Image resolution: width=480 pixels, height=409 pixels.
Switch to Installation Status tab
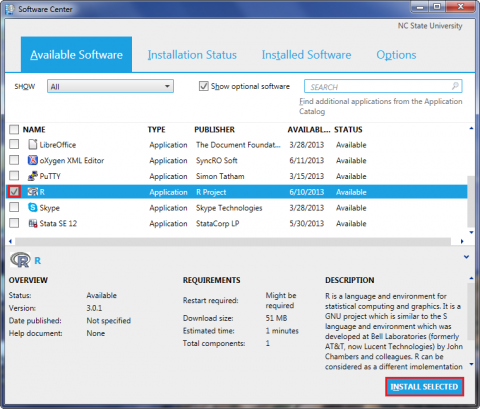[192, 55]
